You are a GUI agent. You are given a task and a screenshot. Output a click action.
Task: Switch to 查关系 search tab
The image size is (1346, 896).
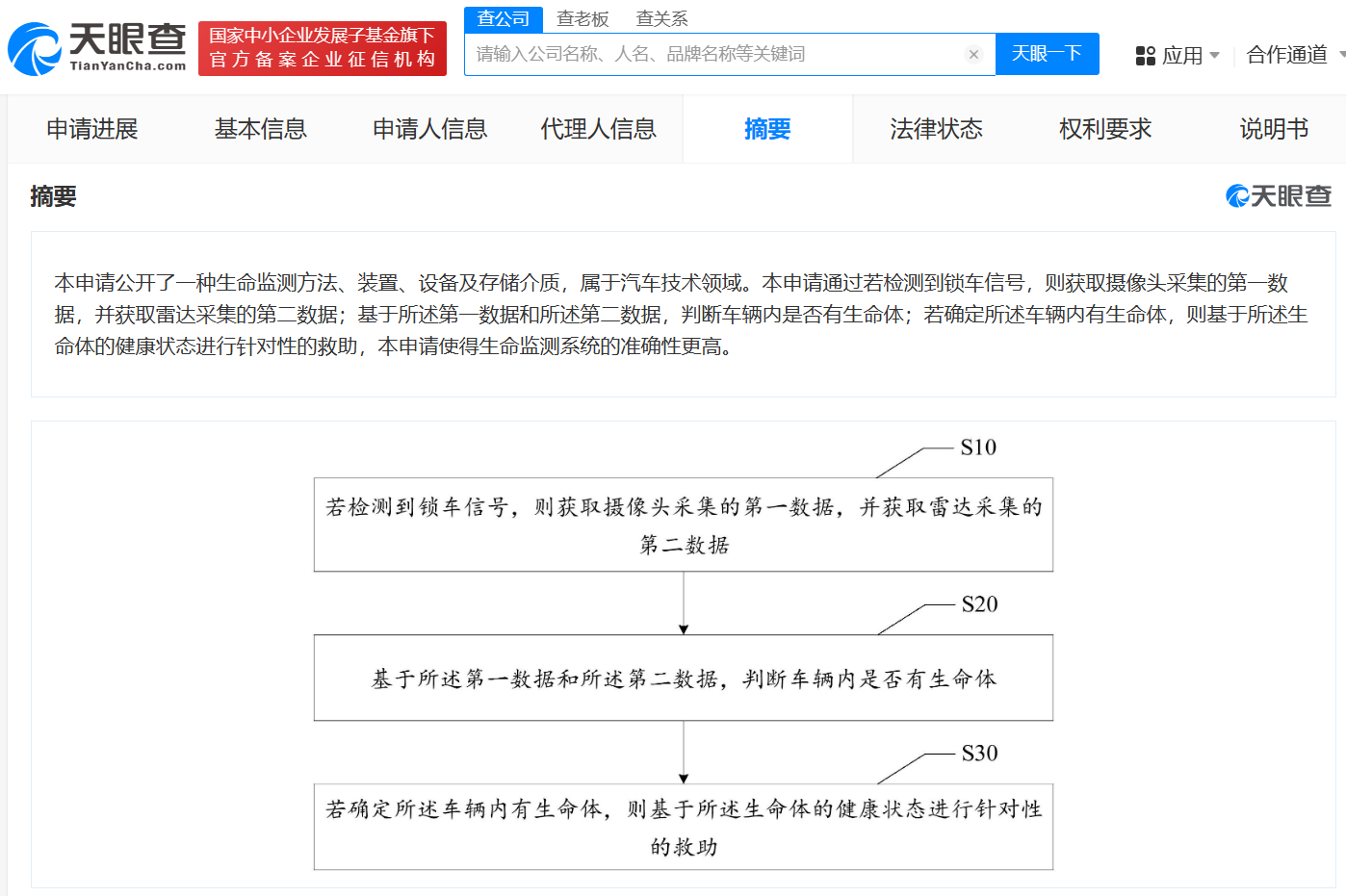[661, 19]
